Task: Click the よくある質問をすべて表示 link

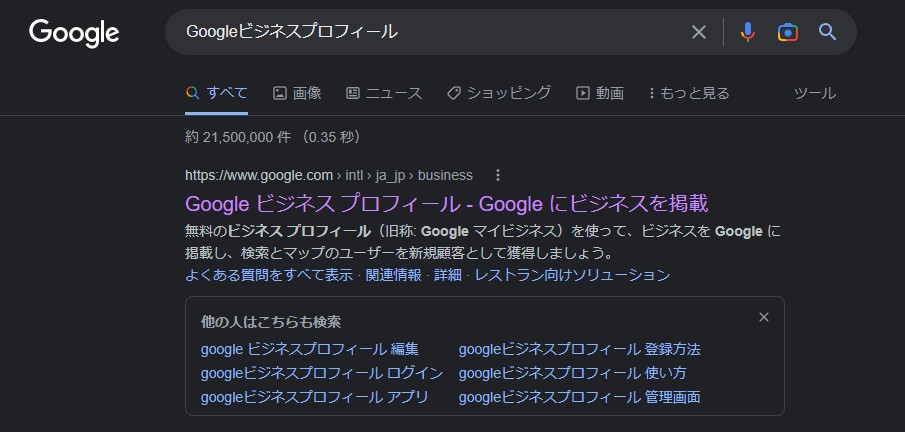Action: [x=269, y=275]
